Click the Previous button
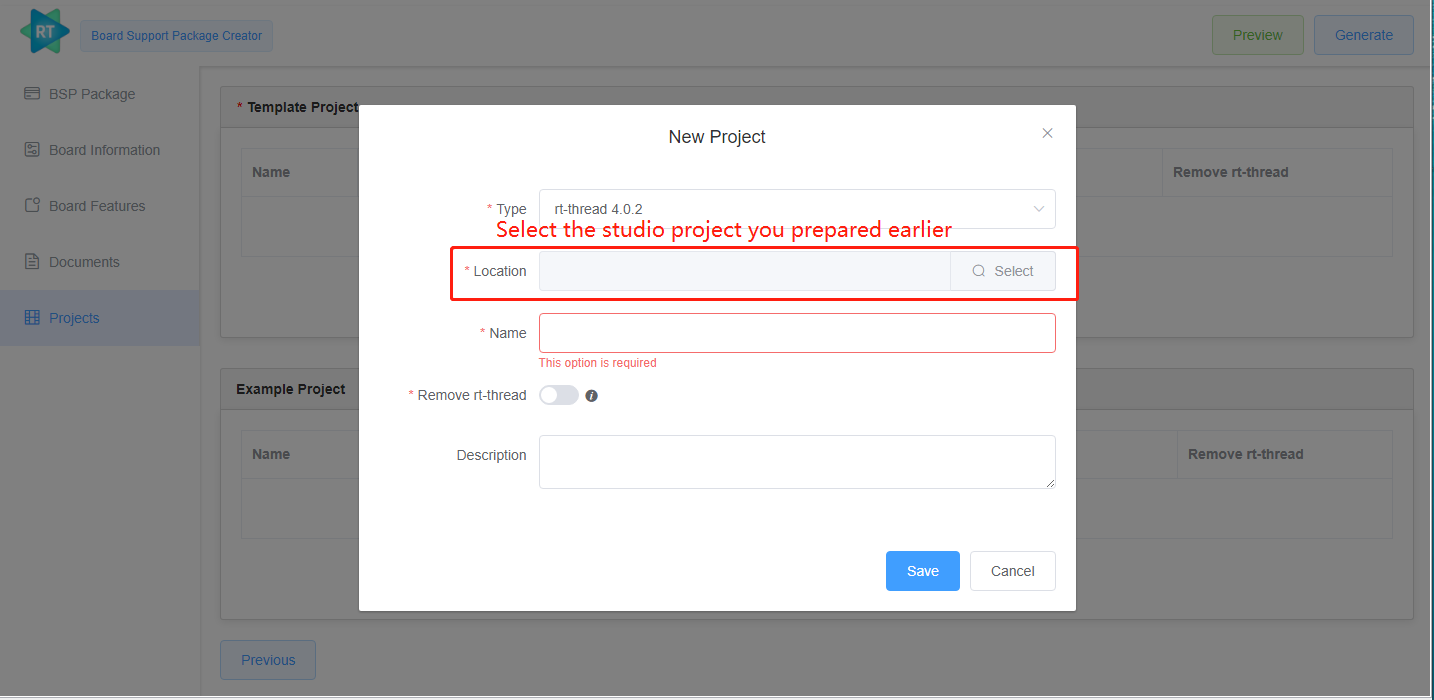Image resolution: width=1434 pixels, height=700 pixels. (267, 659)
